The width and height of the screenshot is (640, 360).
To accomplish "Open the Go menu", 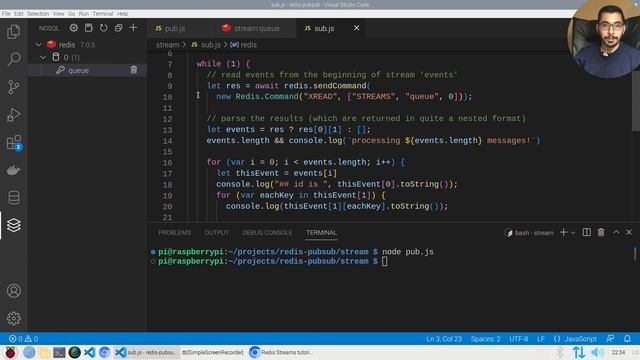I will point(71,13).
